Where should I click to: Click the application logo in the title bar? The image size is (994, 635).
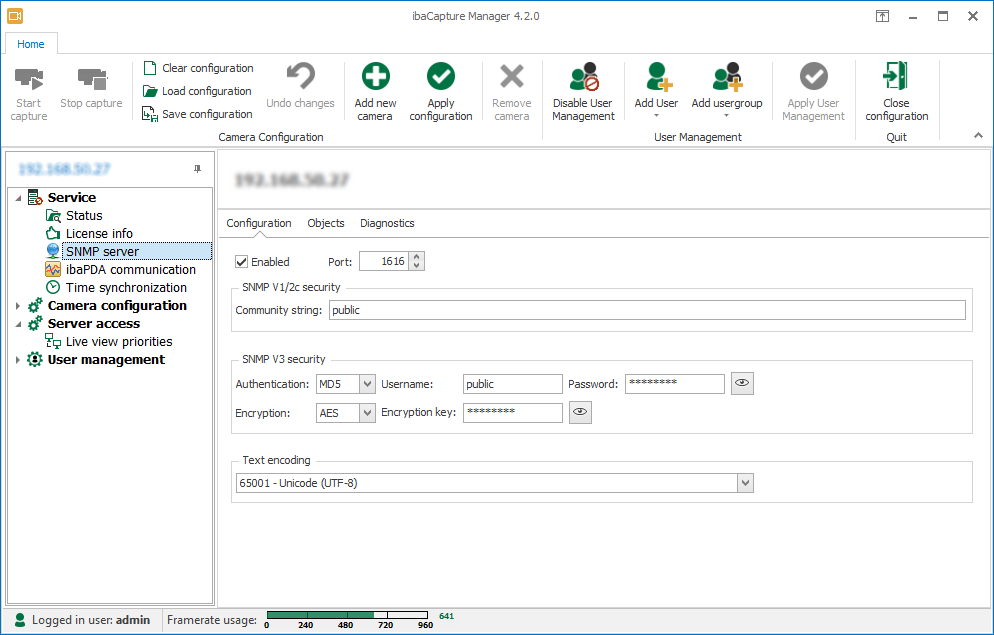15,16
